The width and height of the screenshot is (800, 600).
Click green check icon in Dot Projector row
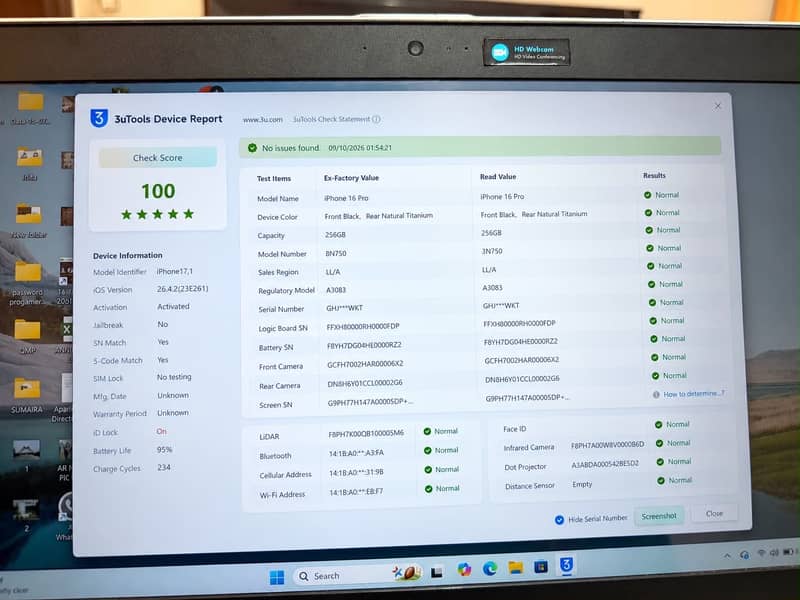[660, 462]
